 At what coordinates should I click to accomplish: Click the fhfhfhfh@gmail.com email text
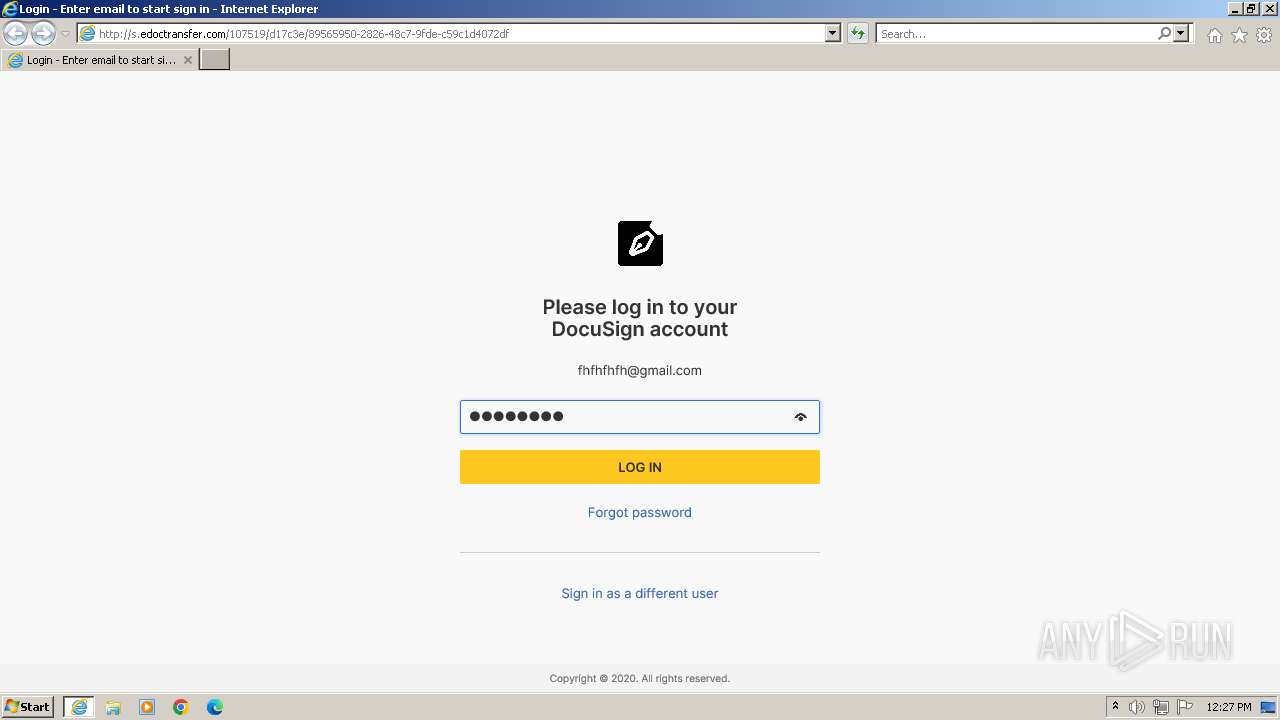[x=640, y=370]
